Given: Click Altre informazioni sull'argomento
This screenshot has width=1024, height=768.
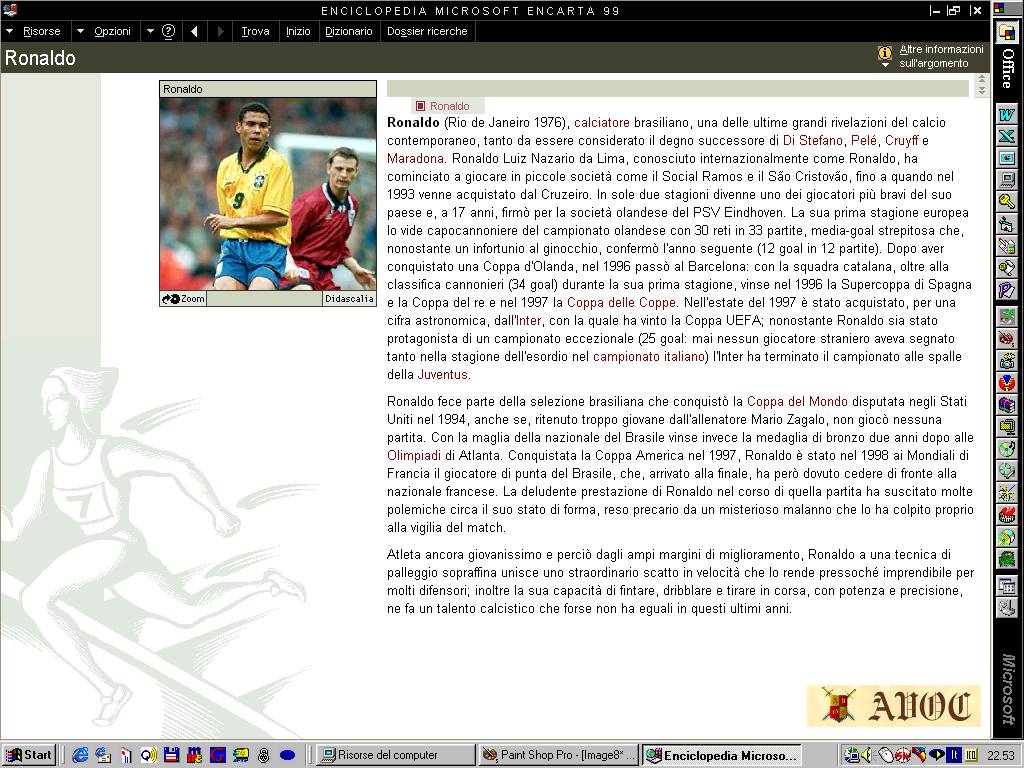Looking at the screenshot, I should click(x=941, y=56).
